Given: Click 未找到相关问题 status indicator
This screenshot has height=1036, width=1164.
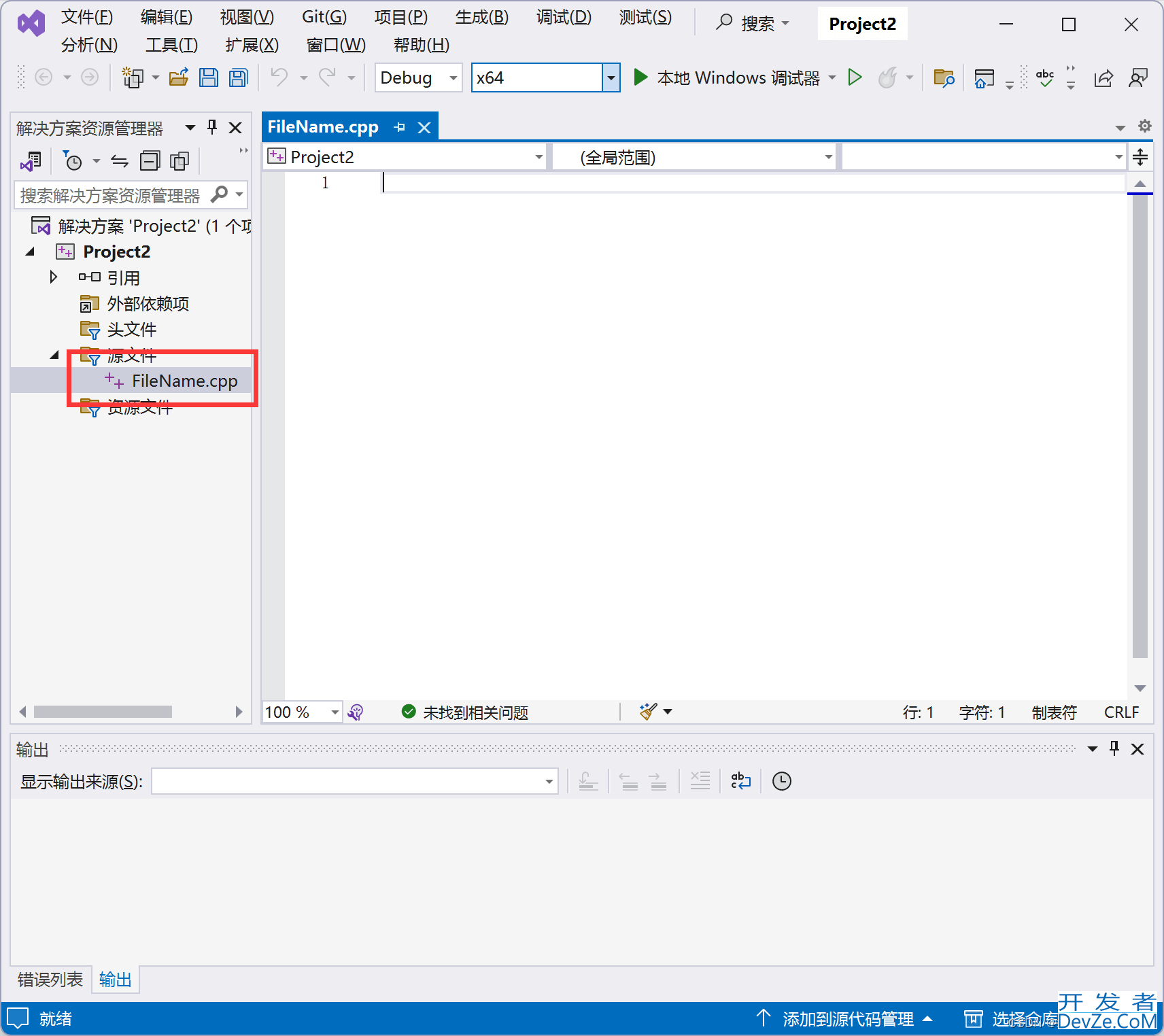Looking at the screenshot, I should pyautogui.click(x=465, y=712).
